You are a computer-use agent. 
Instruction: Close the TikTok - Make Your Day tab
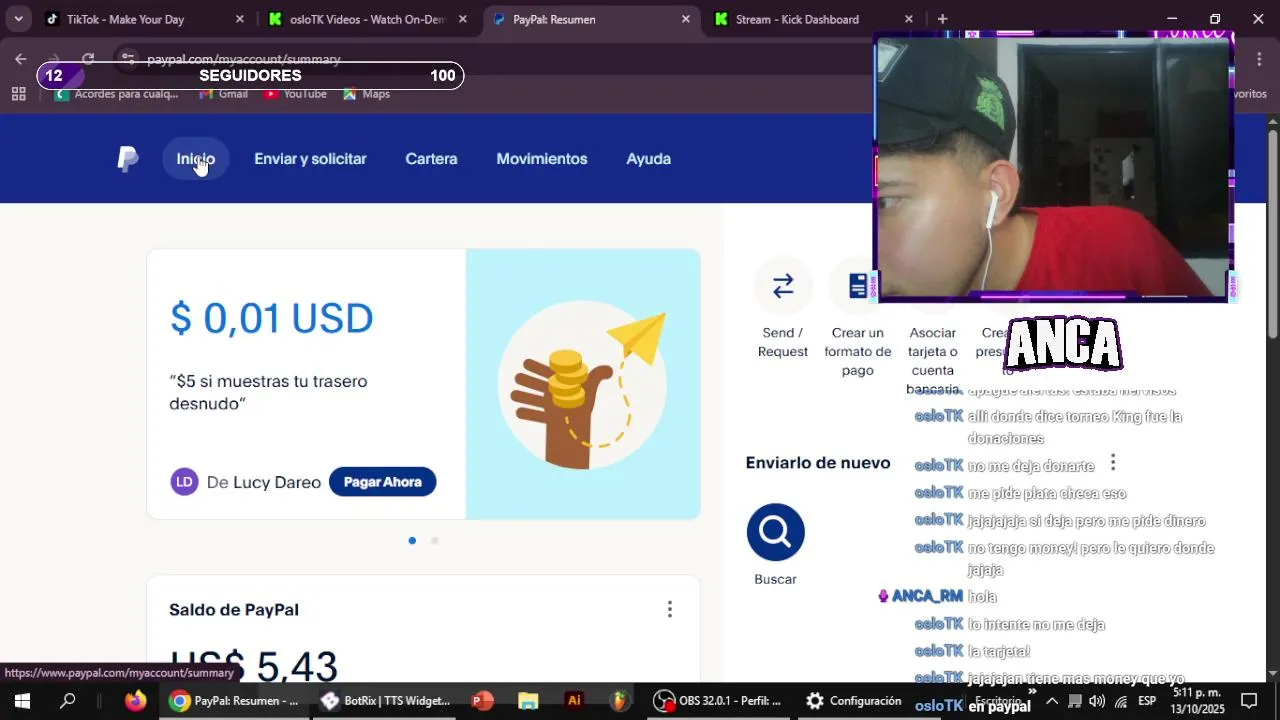[239, 19]
